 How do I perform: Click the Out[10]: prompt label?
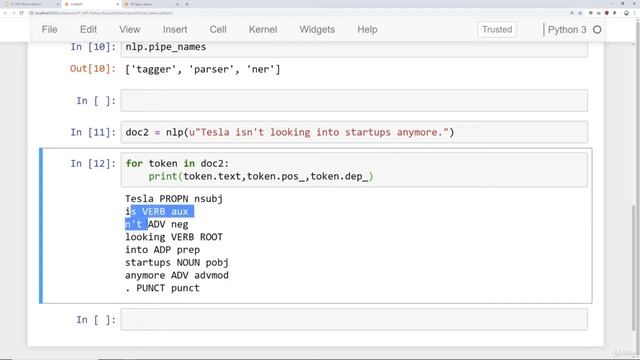pos(93,69)
